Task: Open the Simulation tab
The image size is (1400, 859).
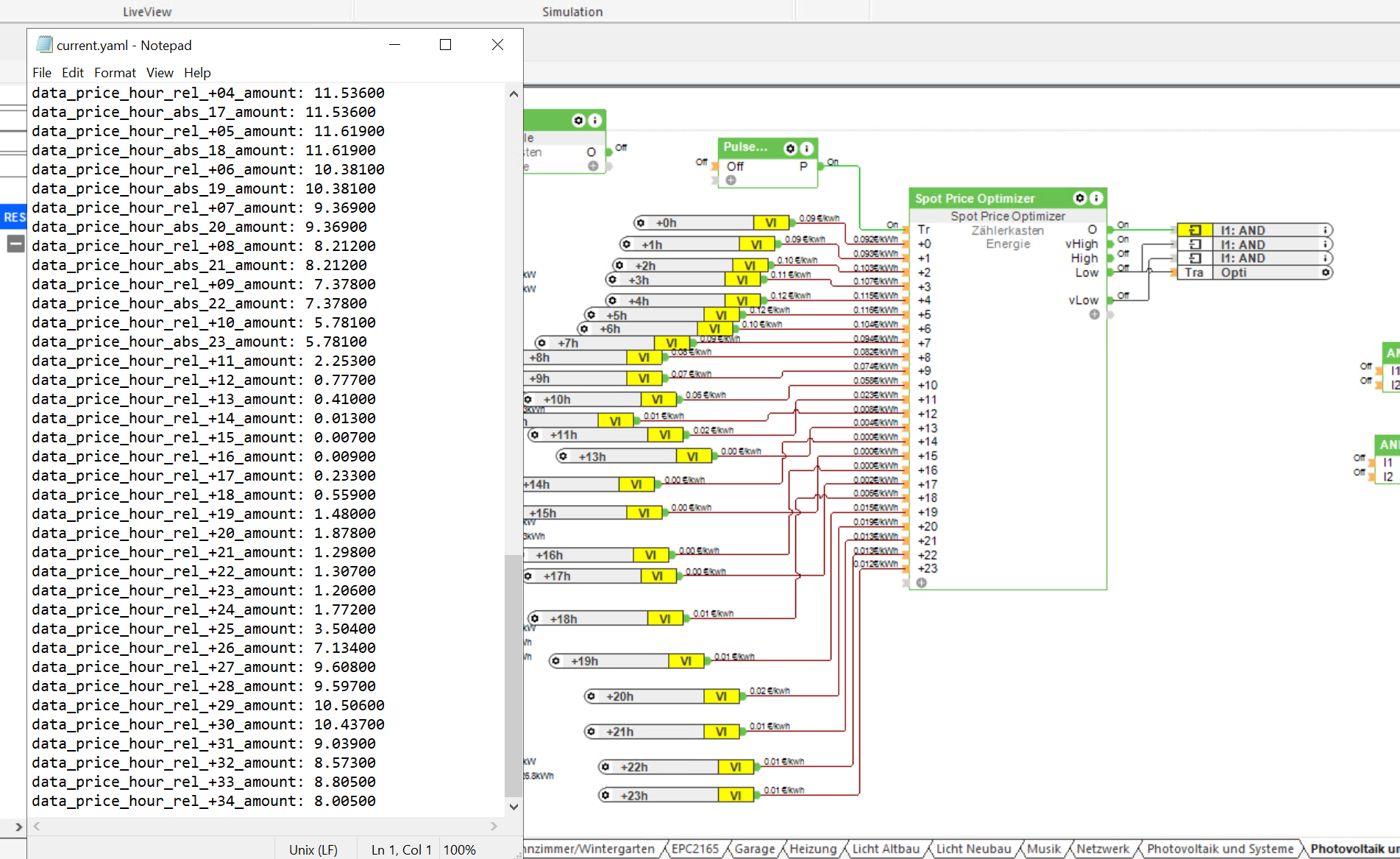Action: pos(572,12)
